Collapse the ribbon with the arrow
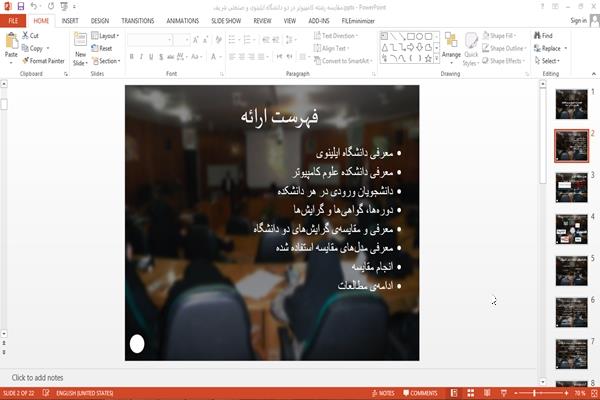 (593, 73)
